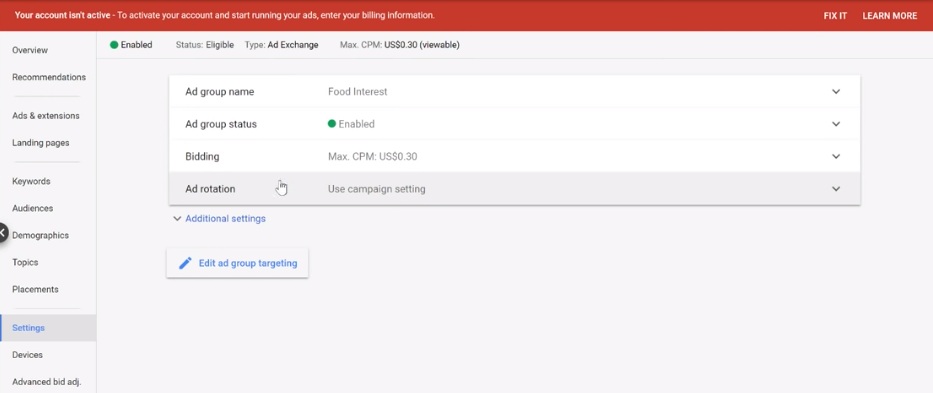This screenshot has width=933, height=393.
Task: Click Type: Ad Exchange in the header
Action: click(281, 45)
